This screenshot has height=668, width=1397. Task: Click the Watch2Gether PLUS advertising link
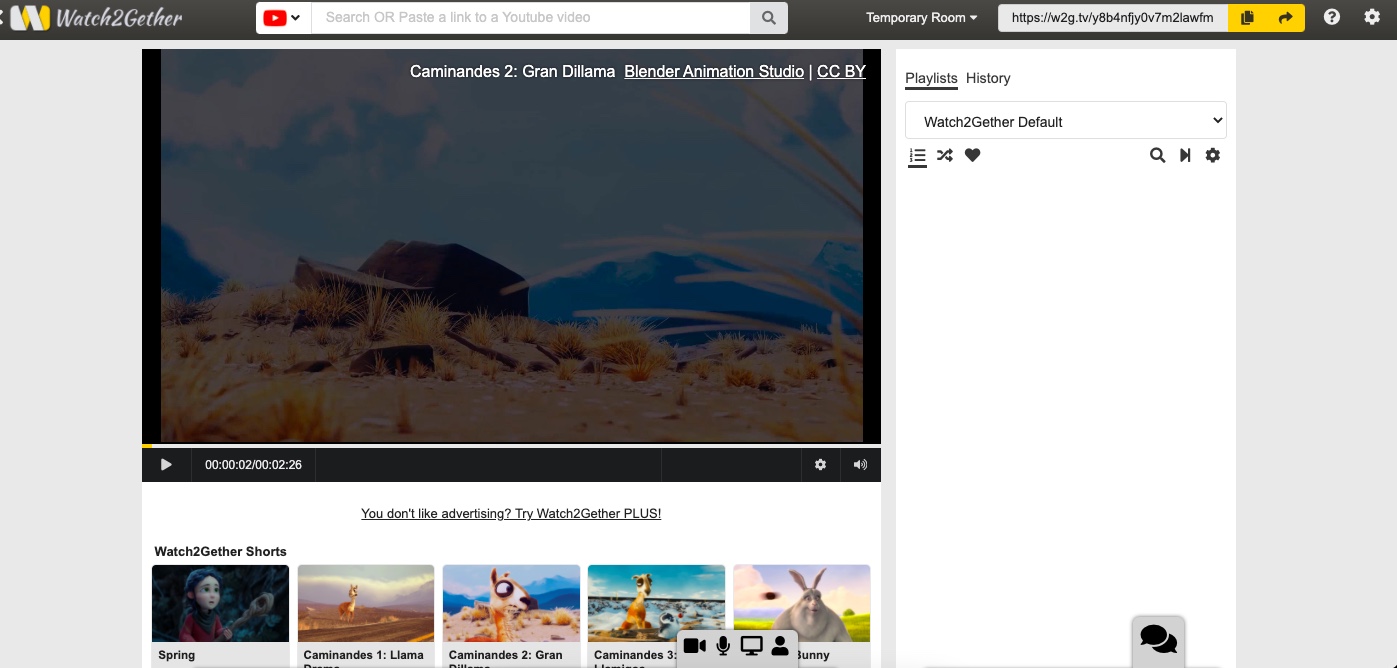pyautogui.click(x=511, y=513)
